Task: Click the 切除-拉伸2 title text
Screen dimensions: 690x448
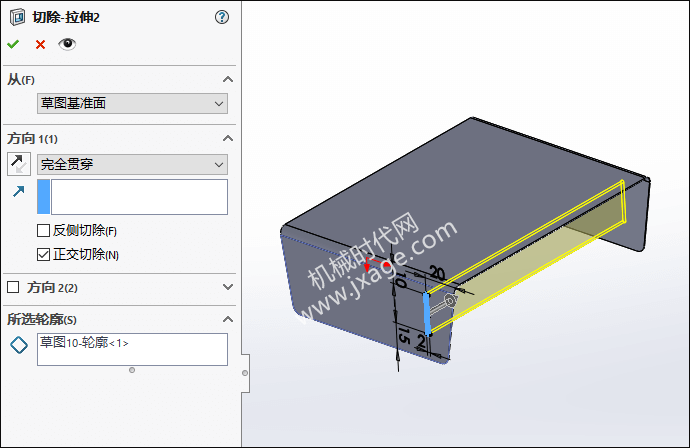Action: click(x=66, y=18)
